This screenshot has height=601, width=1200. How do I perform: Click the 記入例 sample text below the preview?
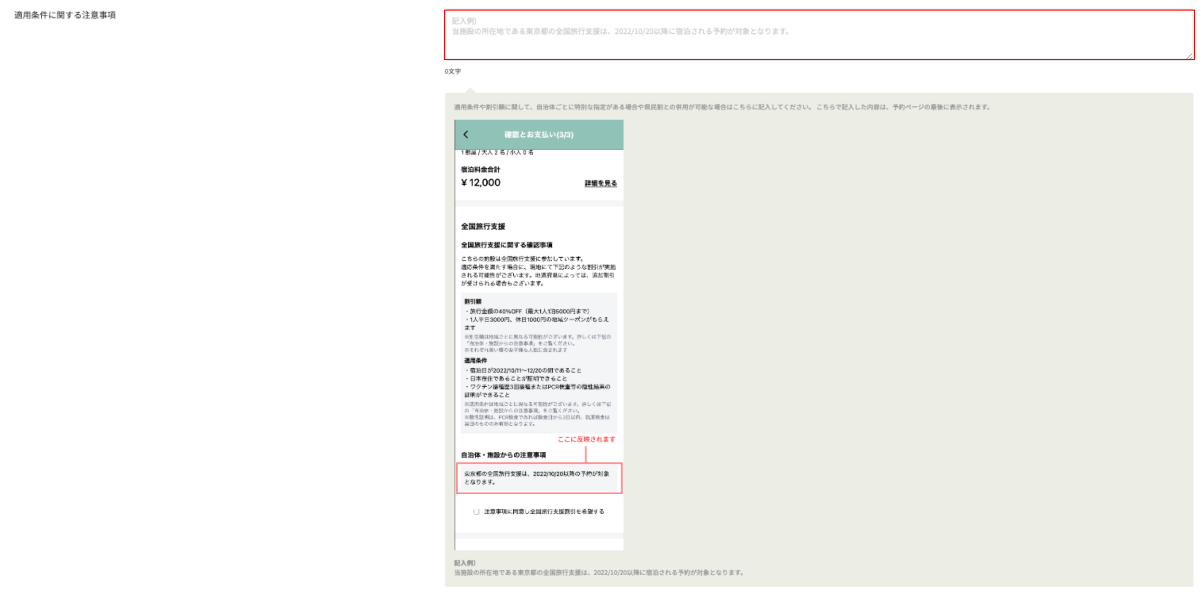(x=598, y=573)
